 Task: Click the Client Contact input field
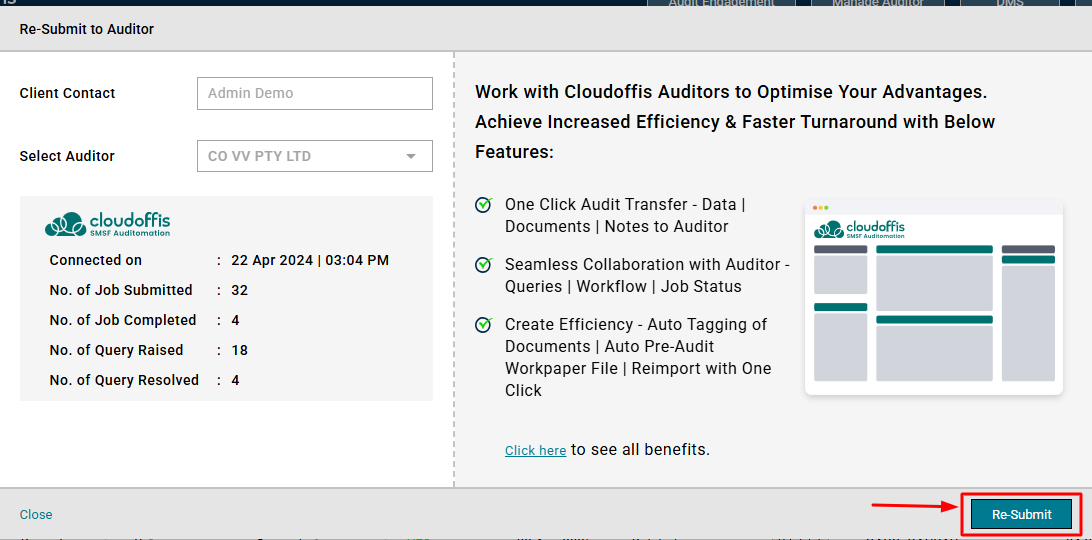click(x=314, y=94)
